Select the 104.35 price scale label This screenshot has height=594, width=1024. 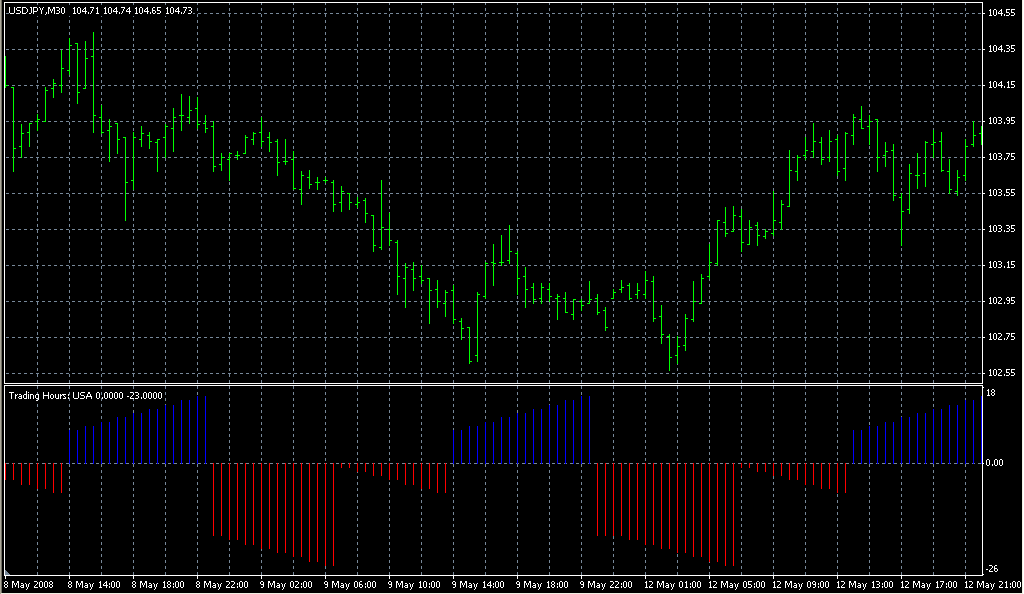pos(1002,48)
